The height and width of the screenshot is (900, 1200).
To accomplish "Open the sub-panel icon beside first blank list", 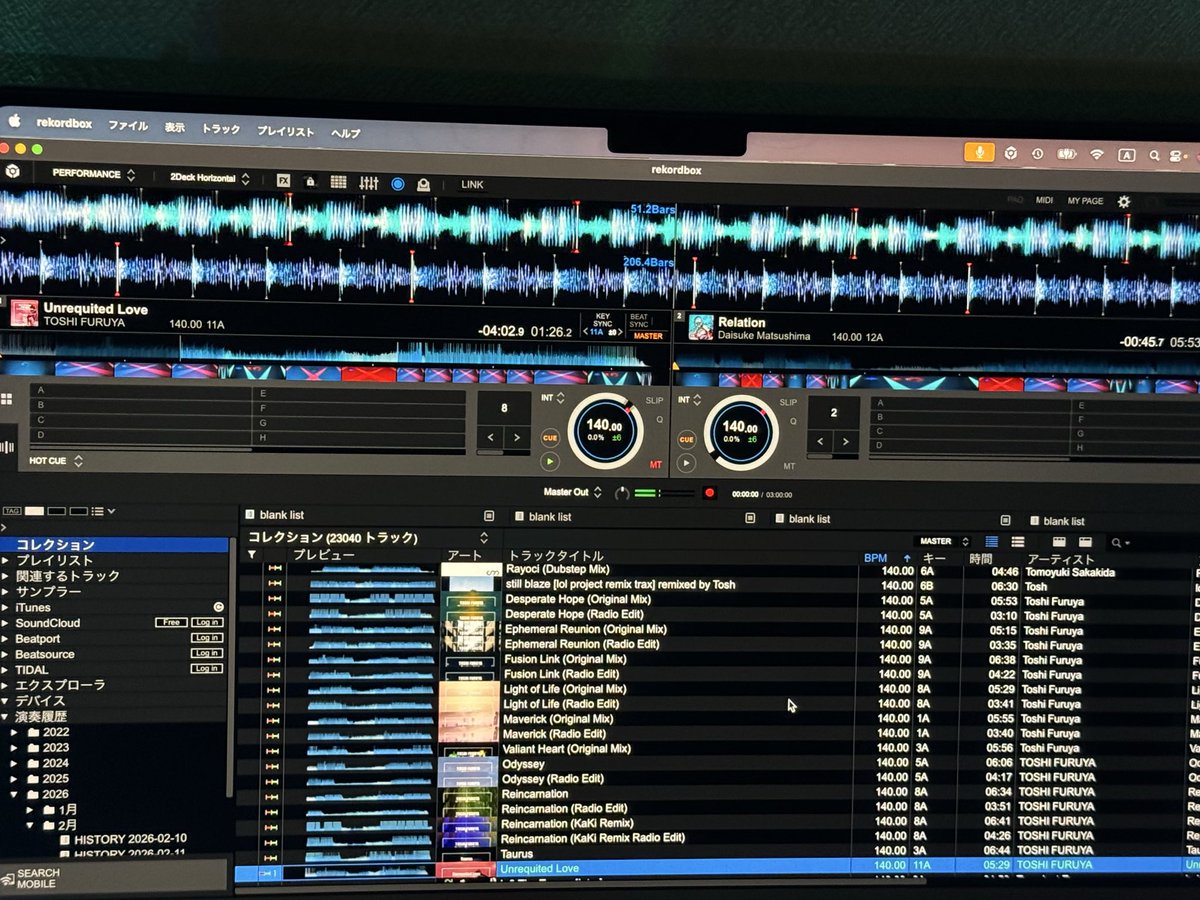I will click(489, 516).
